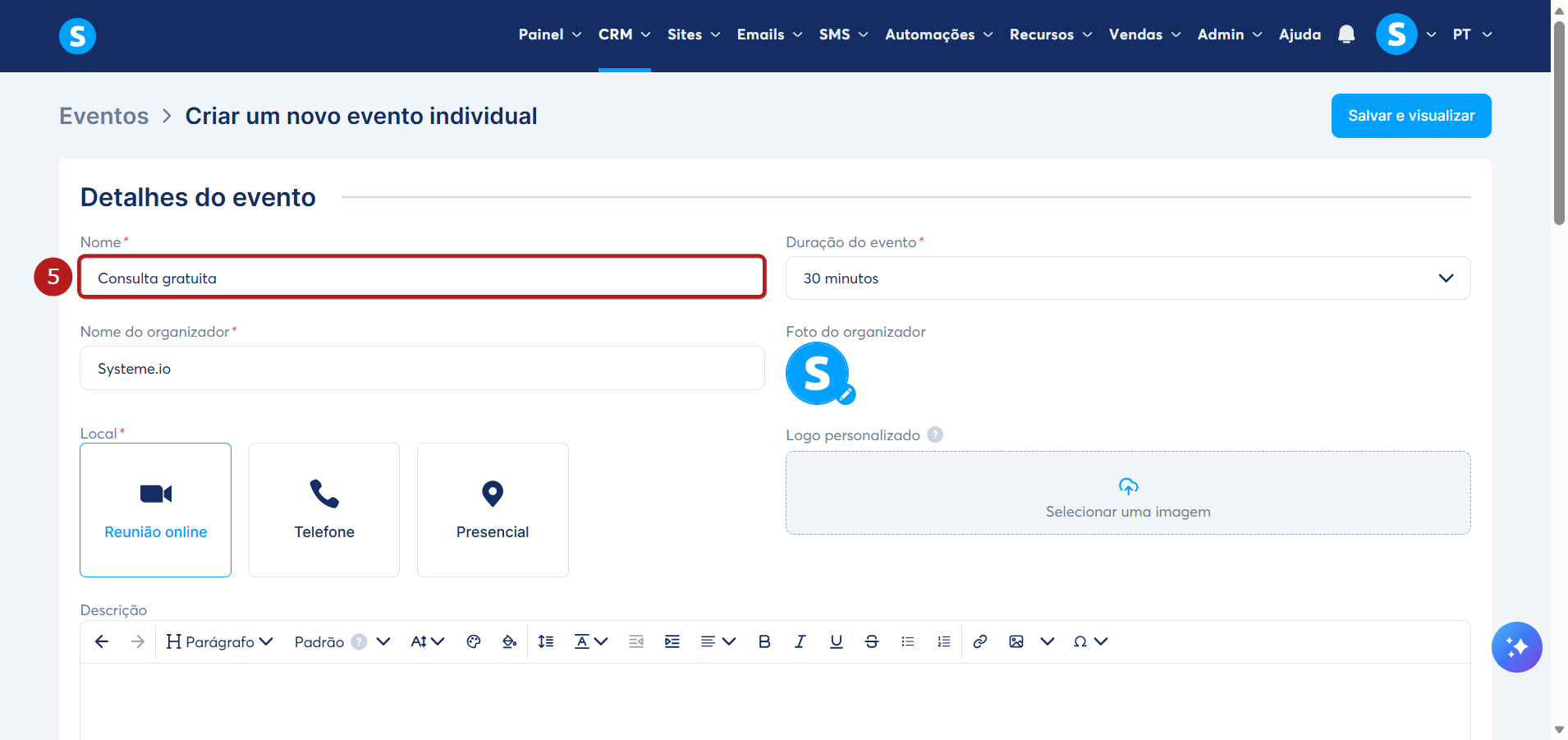Apply italic formatting in the editor toolbar
Viewport: 1568px width, 740px height.
coord(800,641)
